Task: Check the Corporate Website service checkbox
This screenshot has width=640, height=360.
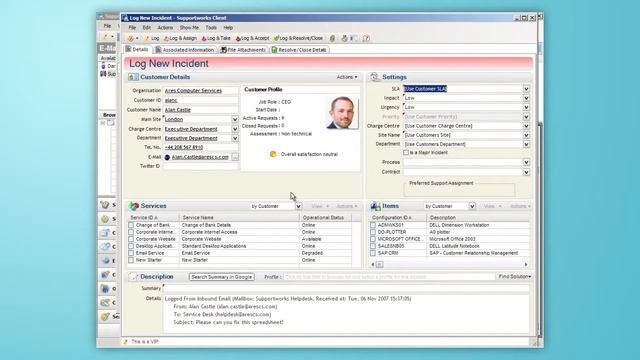Action: tap(131, 239)
